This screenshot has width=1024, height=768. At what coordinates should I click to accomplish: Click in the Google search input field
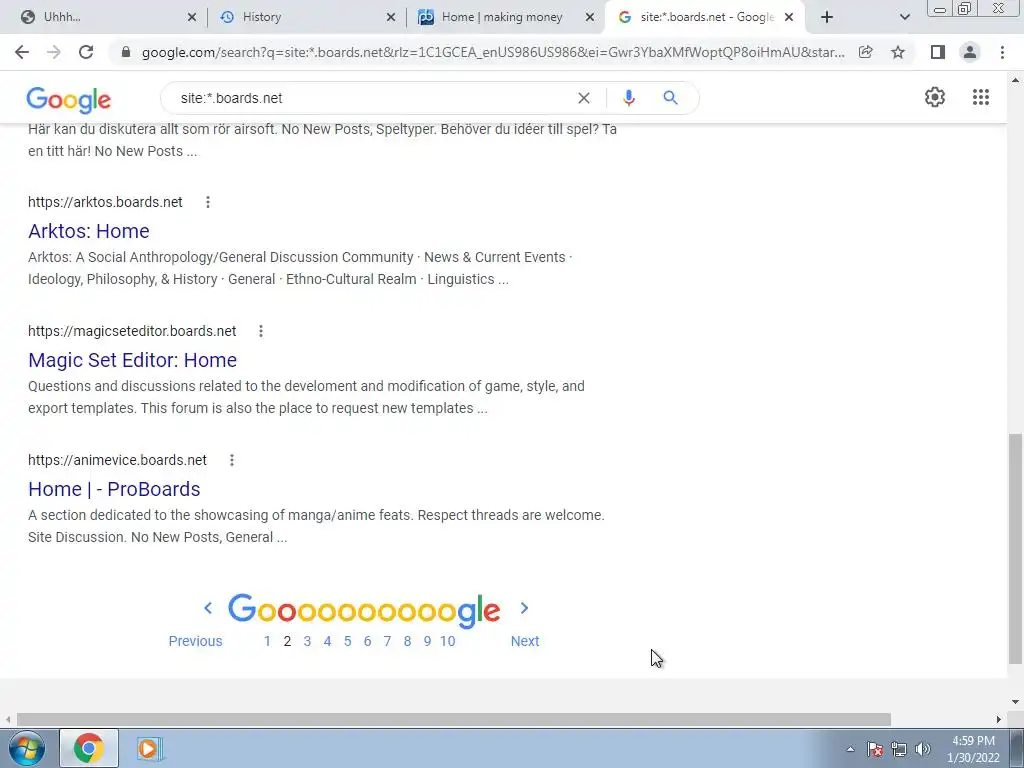372,98
